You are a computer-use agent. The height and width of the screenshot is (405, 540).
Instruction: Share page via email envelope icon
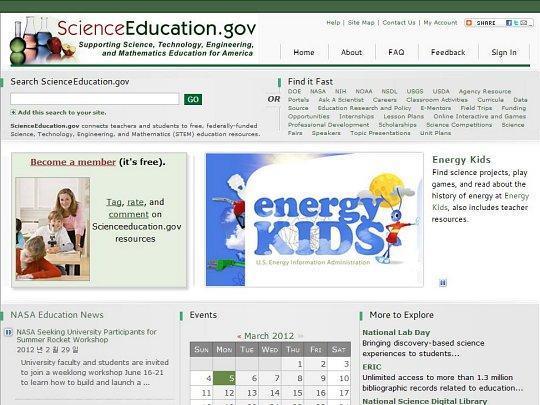[523, 23]
